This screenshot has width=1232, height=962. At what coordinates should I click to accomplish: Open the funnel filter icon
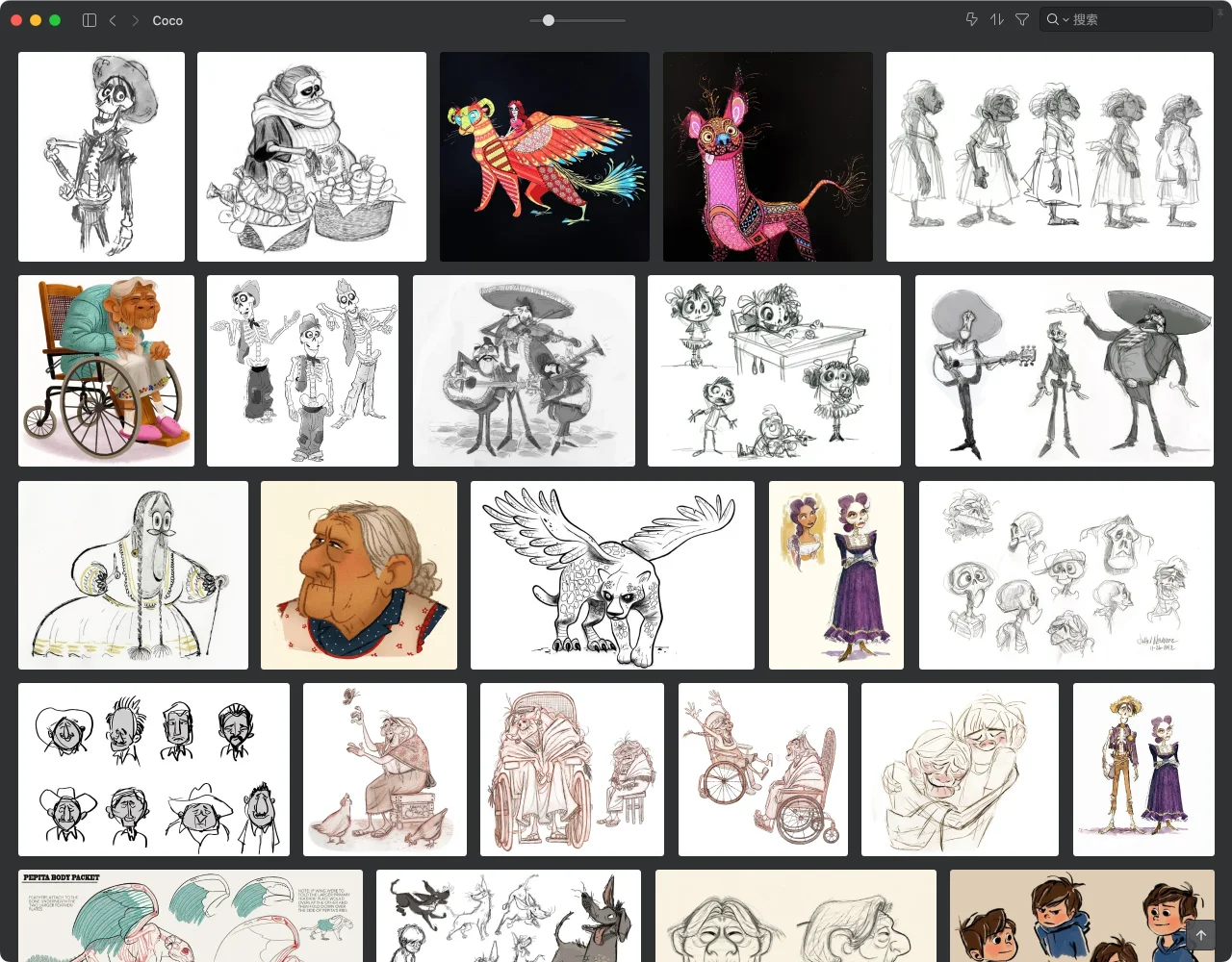point(1022,19)
